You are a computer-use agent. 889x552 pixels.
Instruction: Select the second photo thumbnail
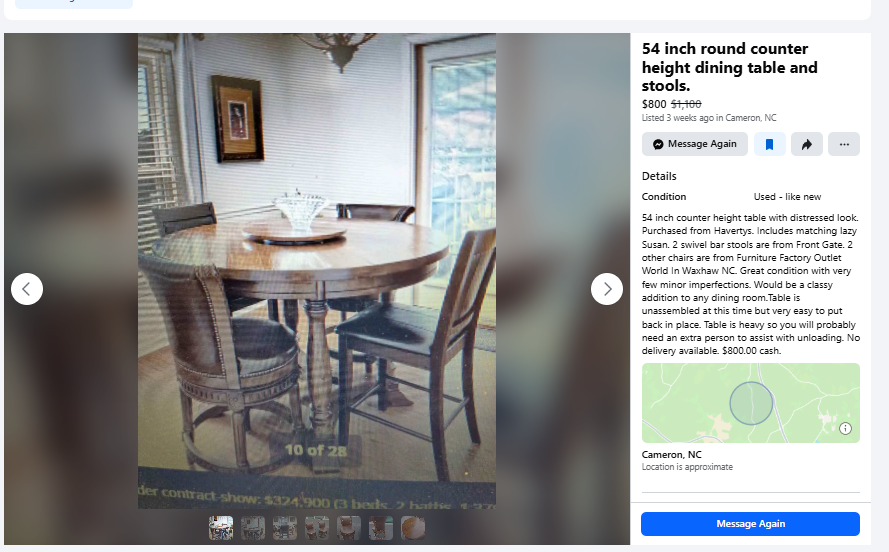coord(253,528)
